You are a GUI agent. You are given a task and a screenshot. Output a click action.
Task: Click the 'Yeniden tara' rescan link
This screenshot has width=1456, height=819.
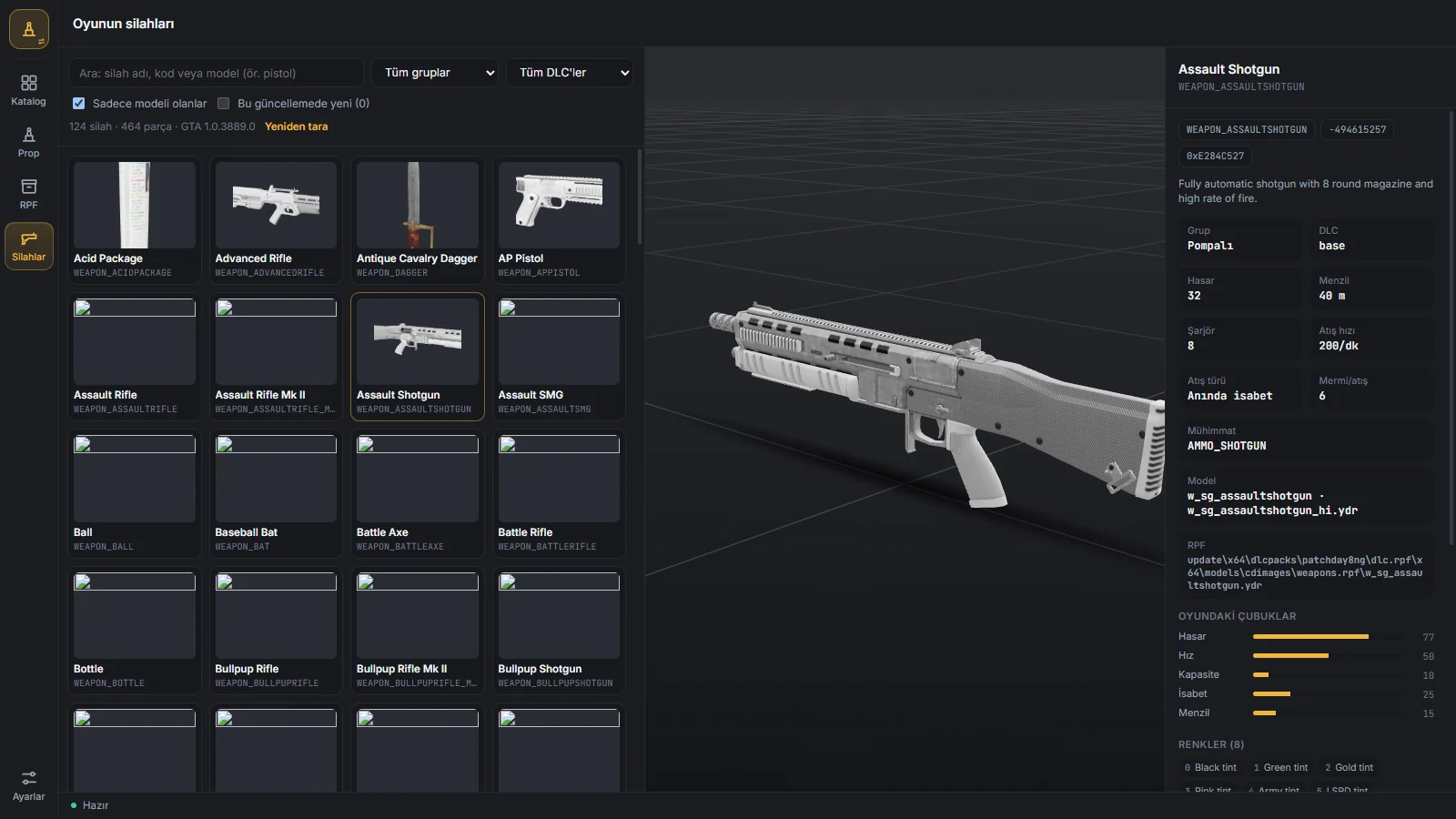pos(296,126)
